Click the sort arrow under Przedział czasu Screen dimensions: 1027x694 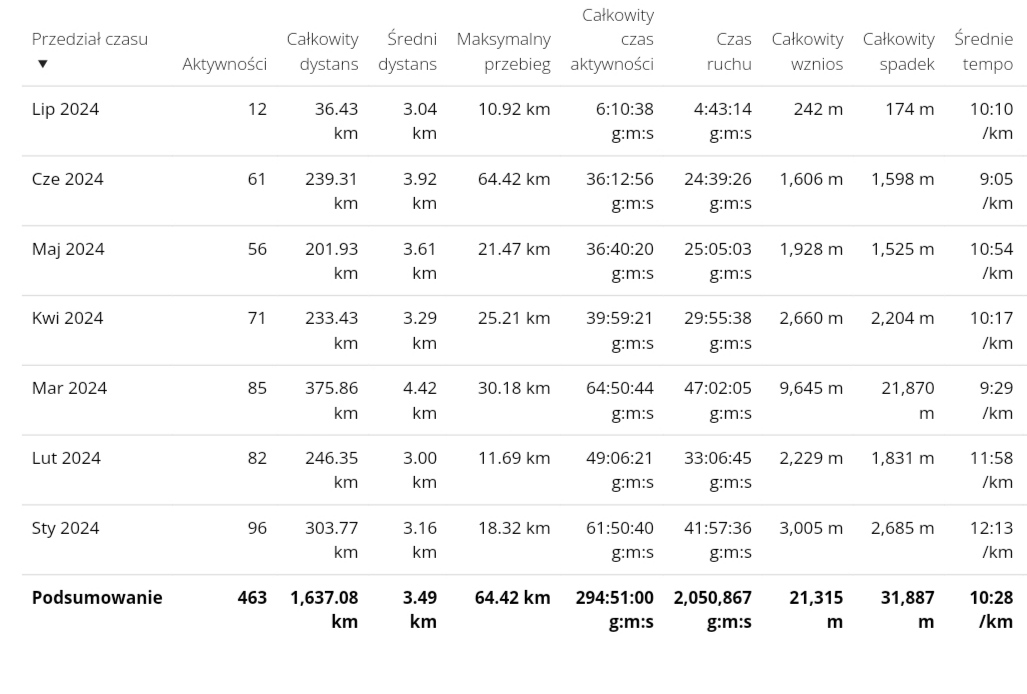[x=42, y=64]
